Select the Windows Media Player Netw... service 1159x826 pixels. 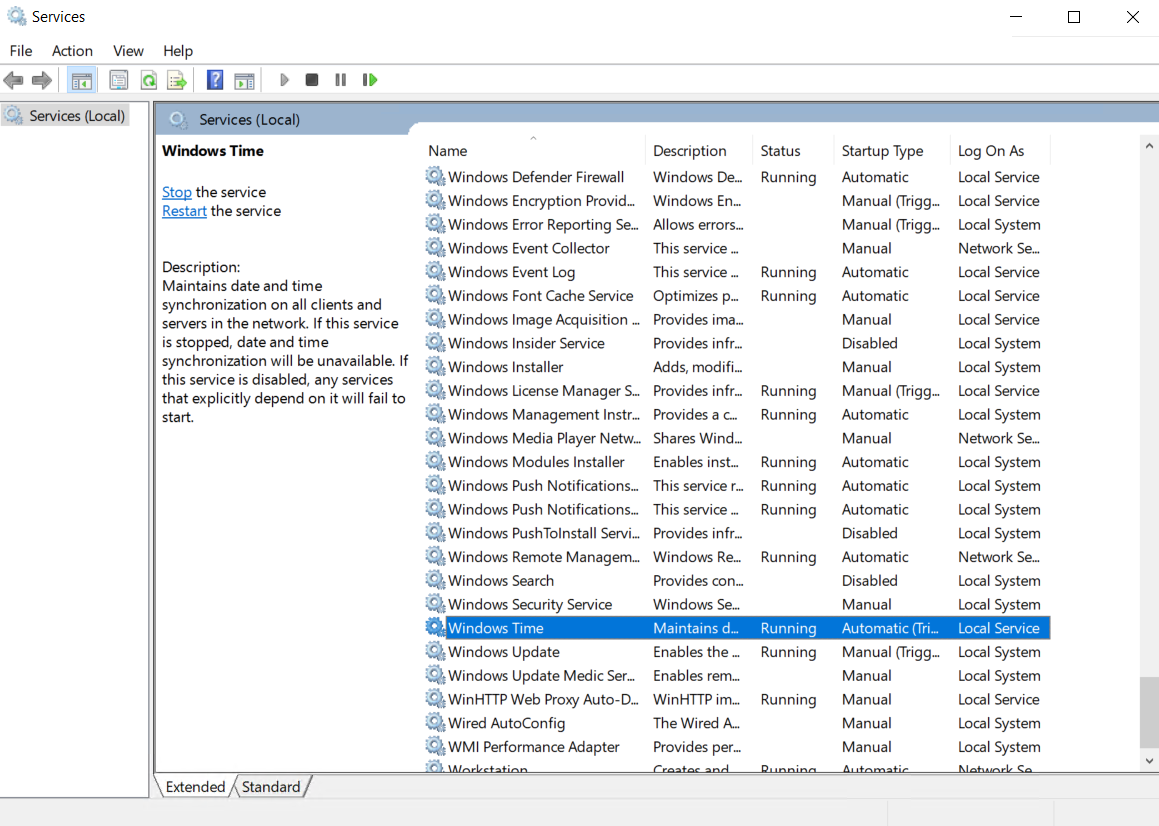pyautogui.click(x=737, y=438)
